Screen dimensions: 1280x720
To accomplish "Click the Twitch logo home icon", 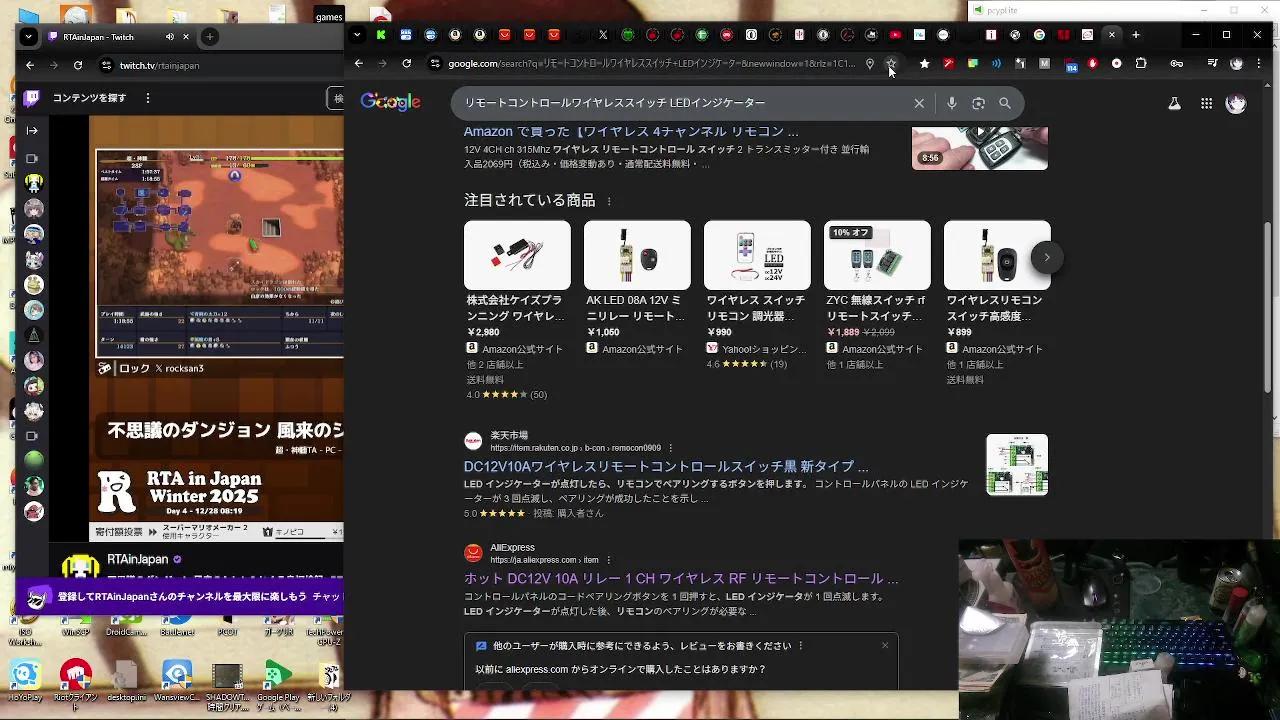I will point(32,98).
